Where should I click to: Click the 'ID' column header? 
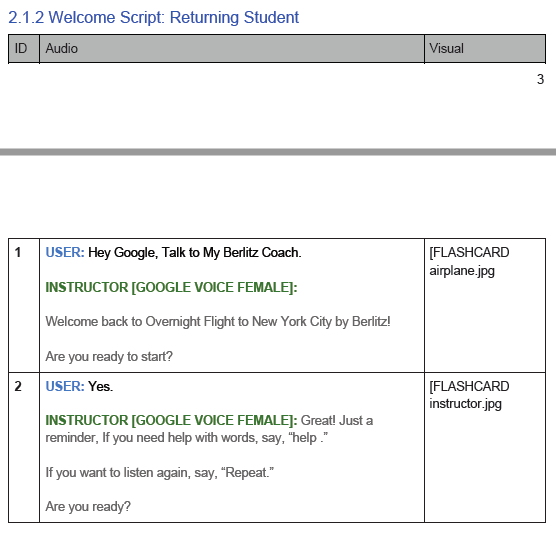coord(24,49)
